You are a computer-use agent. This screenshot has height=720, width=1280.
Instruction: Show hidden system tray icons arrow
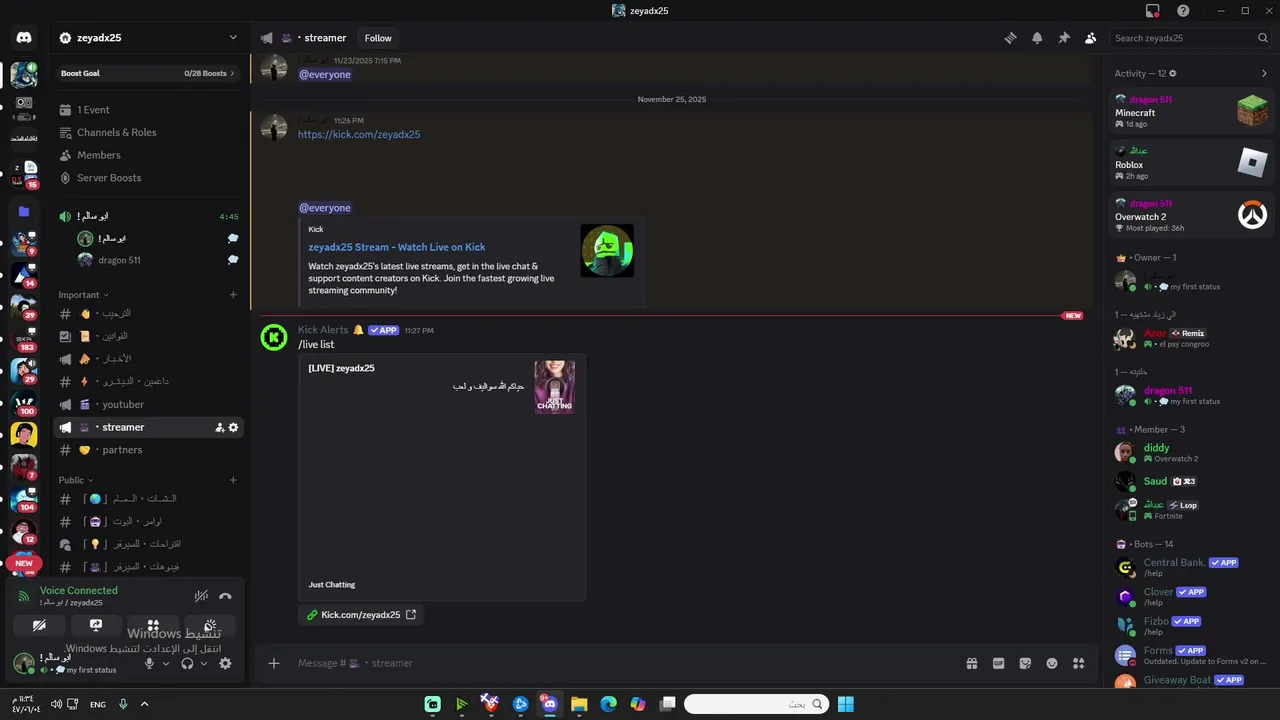144,704
